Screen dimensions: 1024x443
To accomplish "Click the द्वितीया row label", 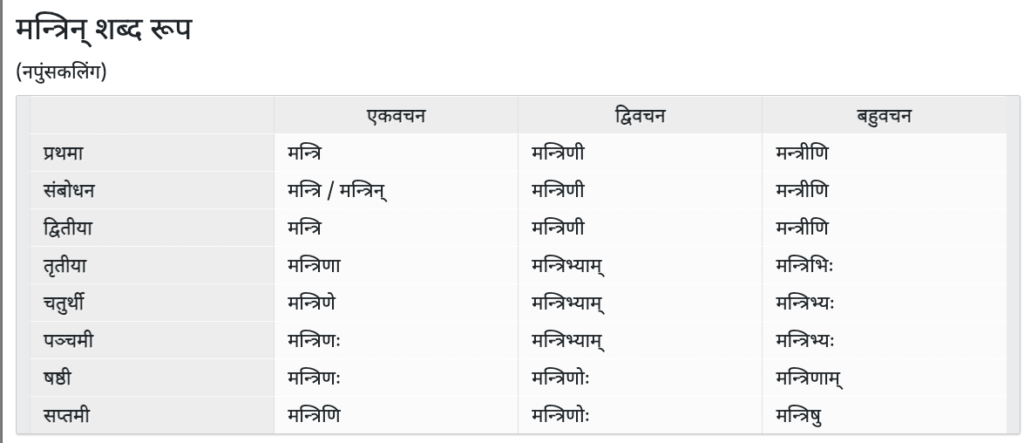I will point(68,228).
